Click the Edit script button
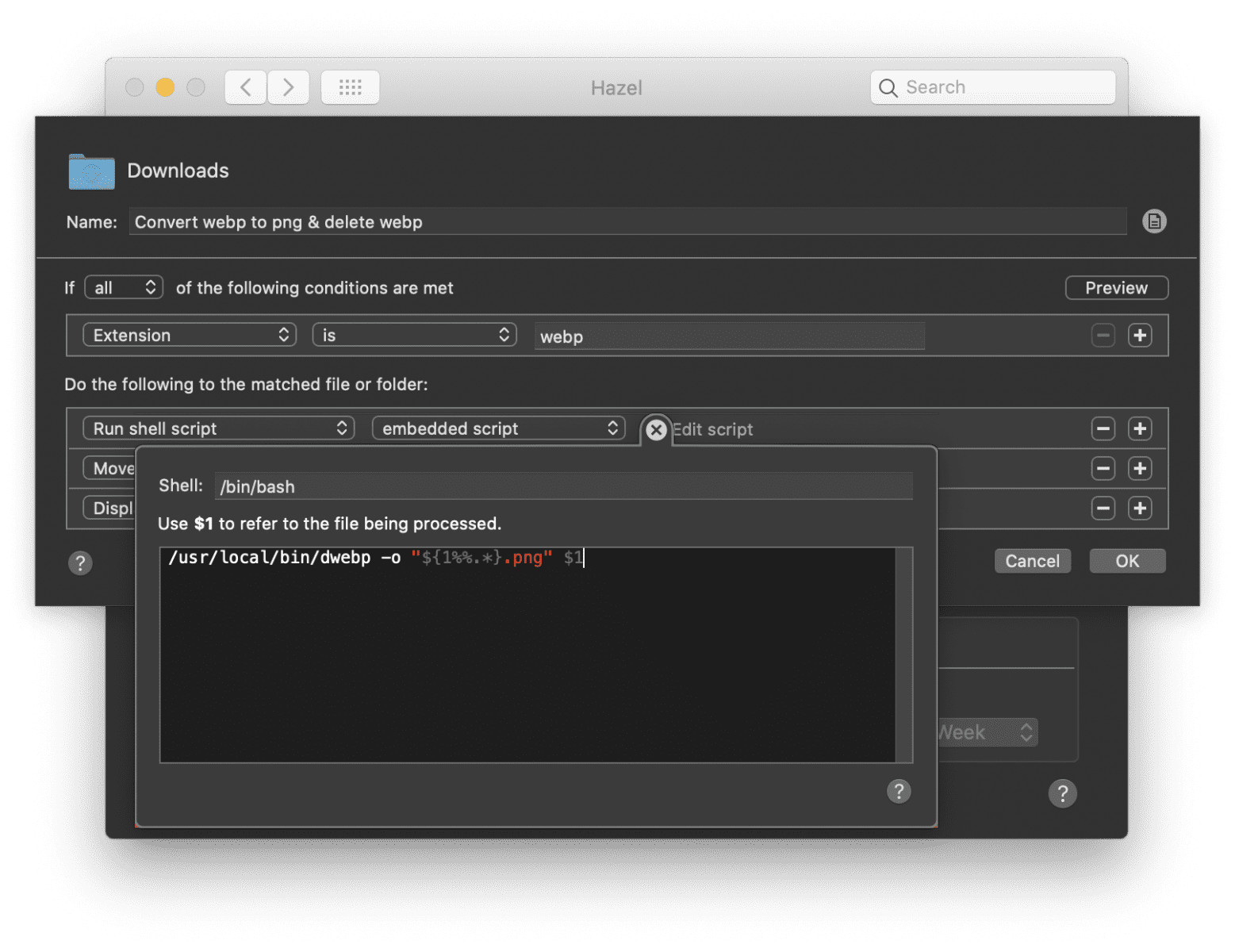This screenshot has height=952, width=1235. coord(713,429)
